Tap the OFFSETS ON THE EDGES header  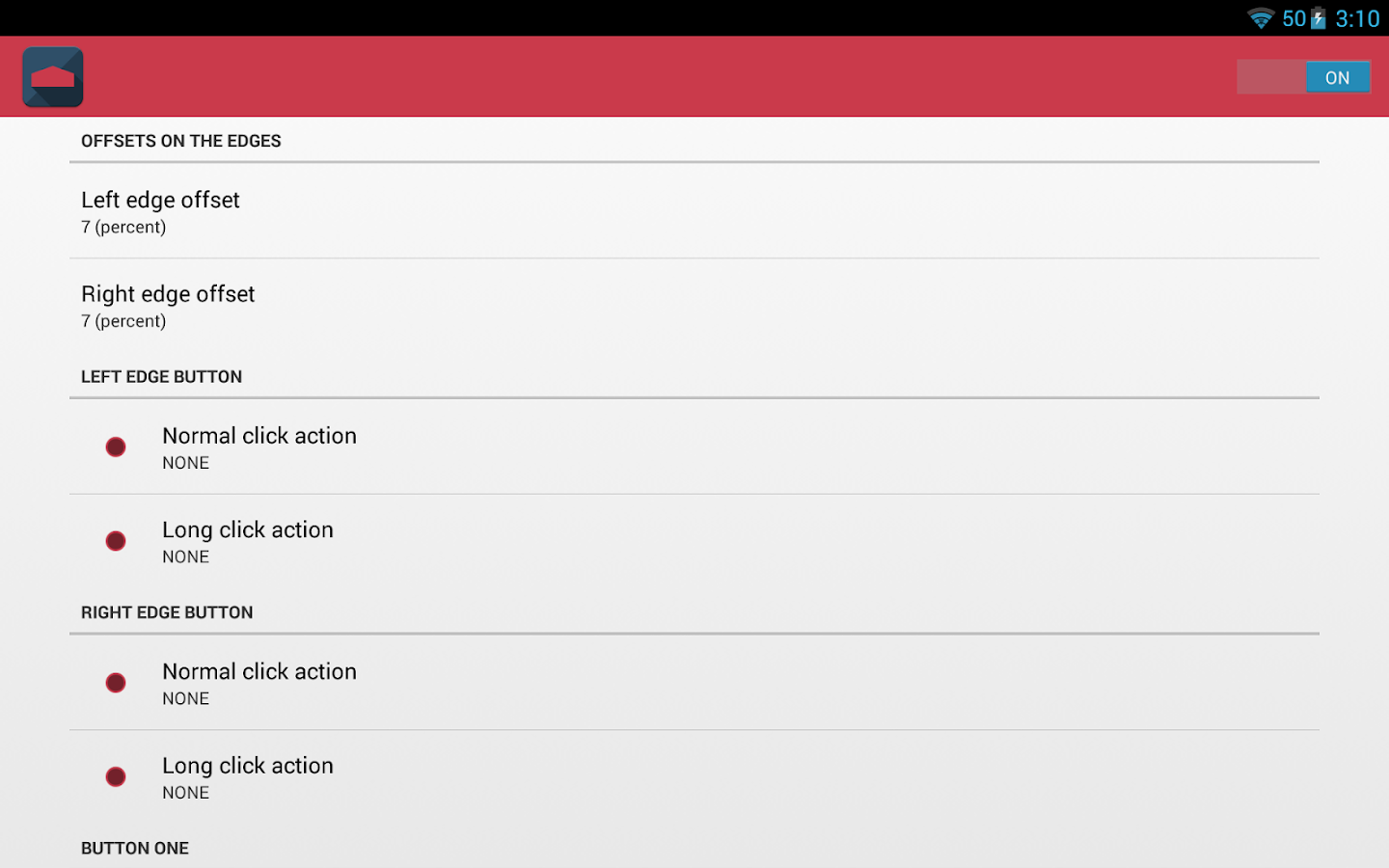coord(181,141)
